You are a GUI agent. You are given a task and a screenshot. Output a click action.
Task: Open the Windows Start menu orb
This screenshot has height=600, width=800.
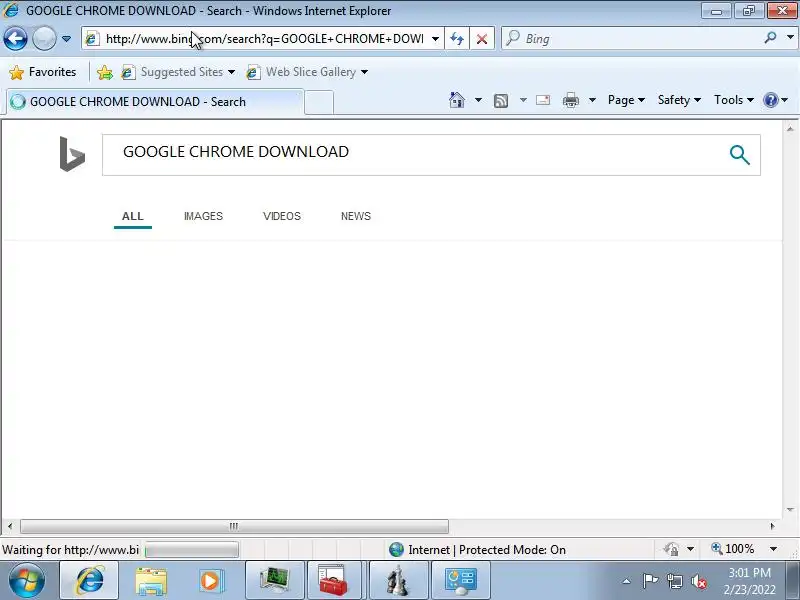(x=27, y=581)
